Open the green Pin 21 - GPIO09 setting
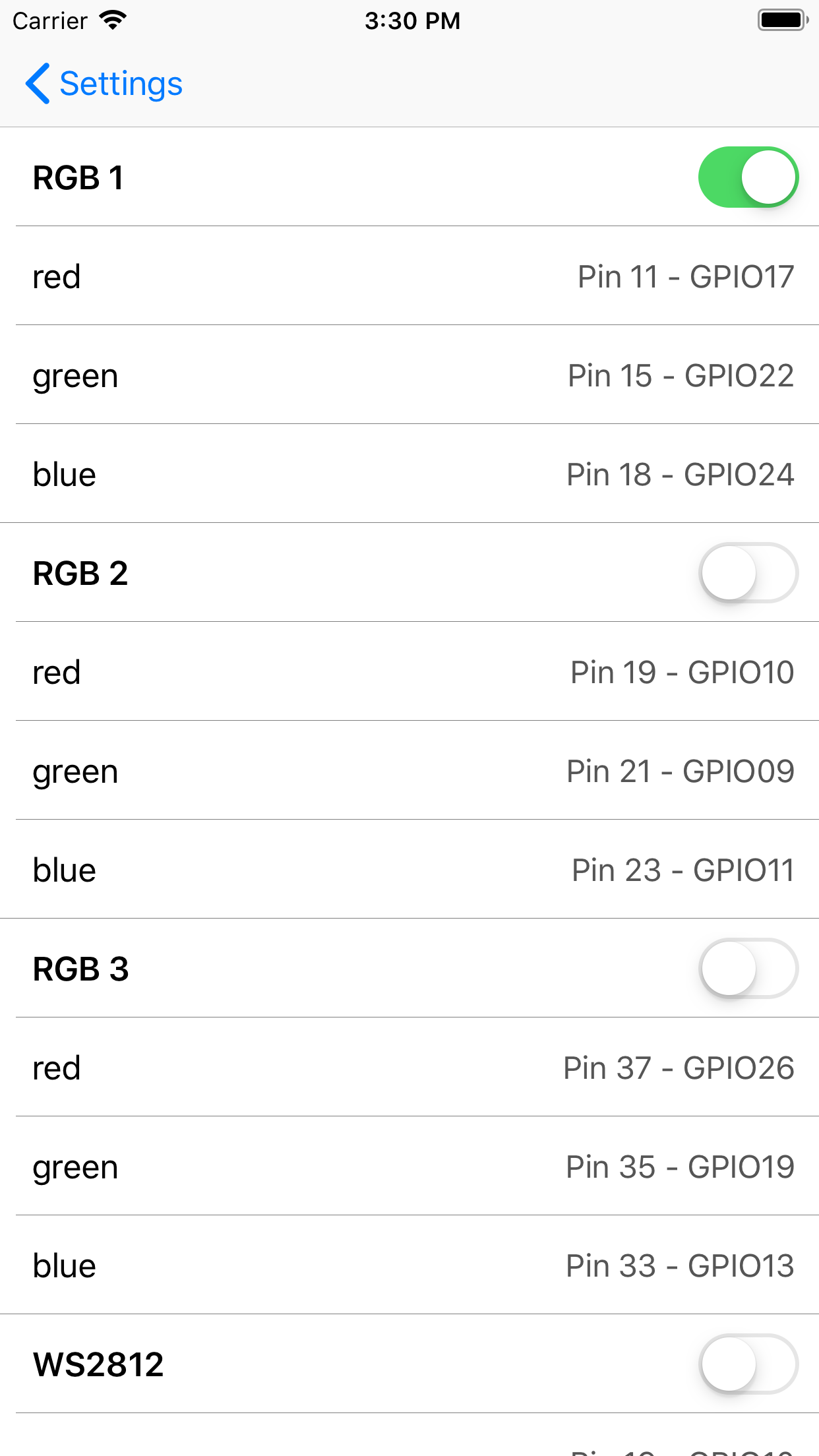Screen dimensions: 819x1456 [409, 770]
